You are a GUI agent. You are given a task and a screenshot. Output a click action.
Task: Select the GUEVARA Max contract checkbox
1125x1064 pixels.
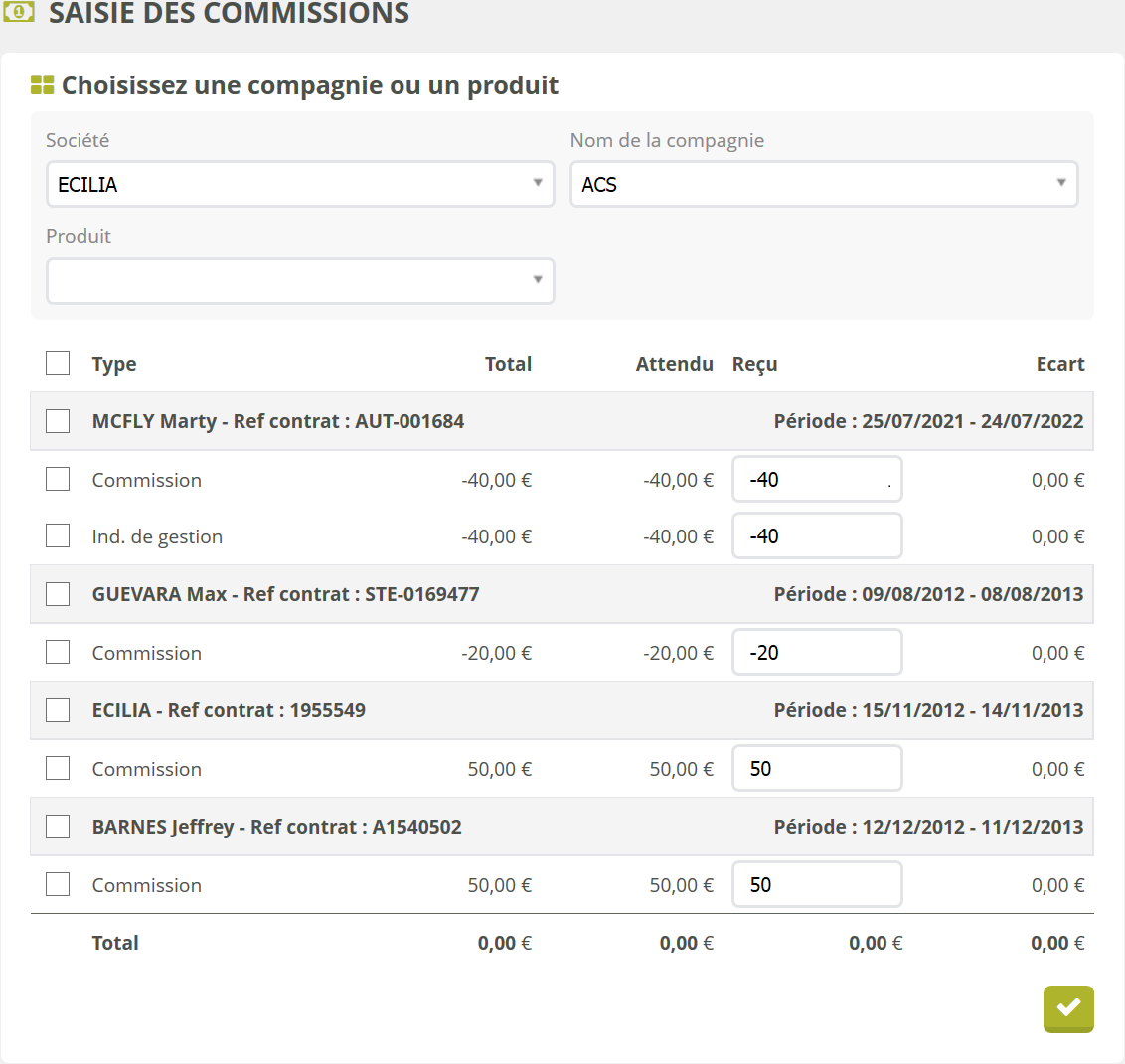pos(58,594)
